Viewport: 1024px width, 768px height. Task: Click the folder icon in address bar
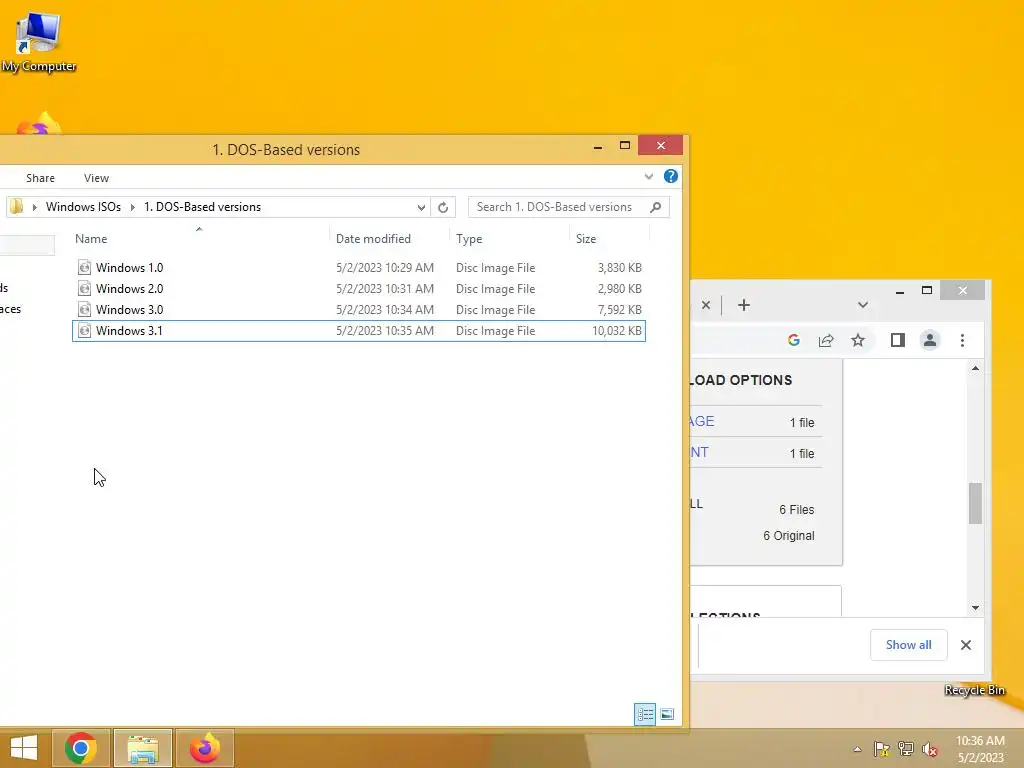[17, 207]
